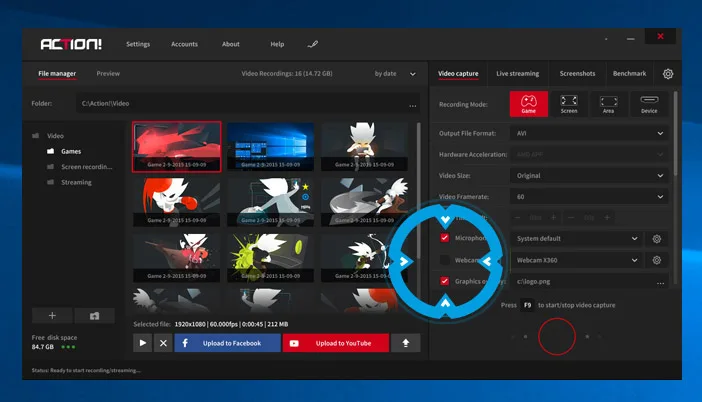This screenshot has width=702, height=402.
Task: Open Video Size Original dropdown
Action: point(589,175)
